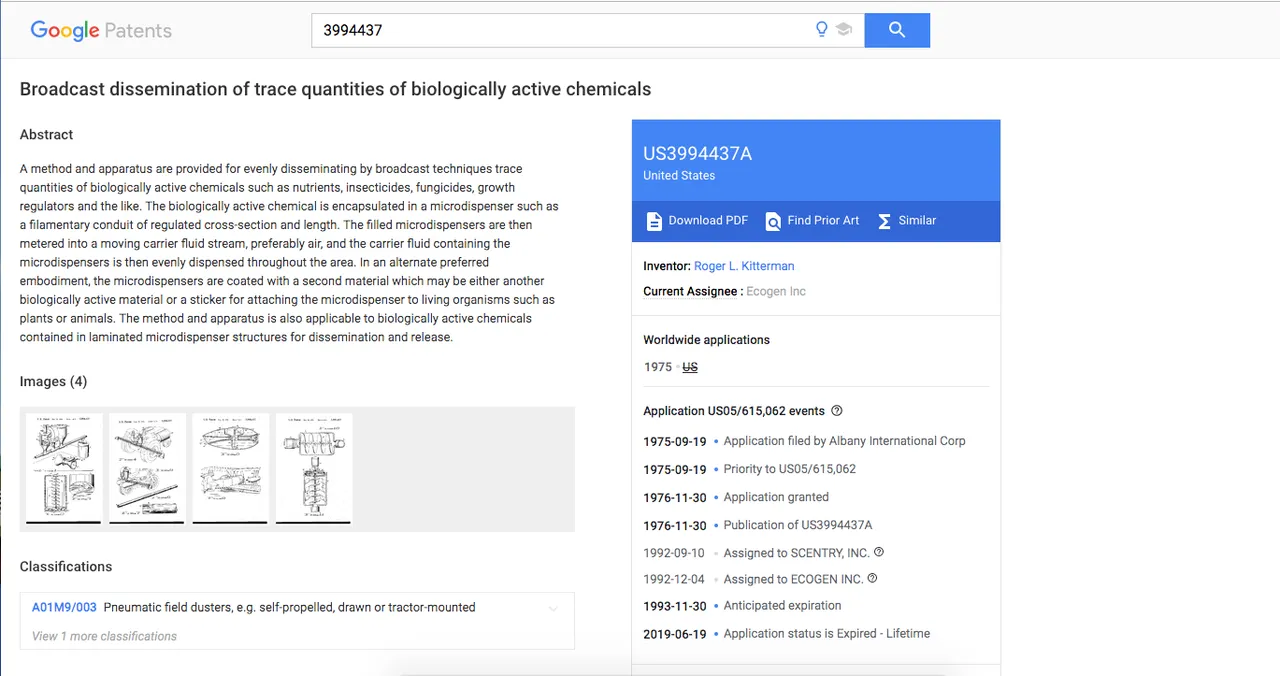
Task: Click the 1993-11-30 event date
Action: (x=675, y=606)
